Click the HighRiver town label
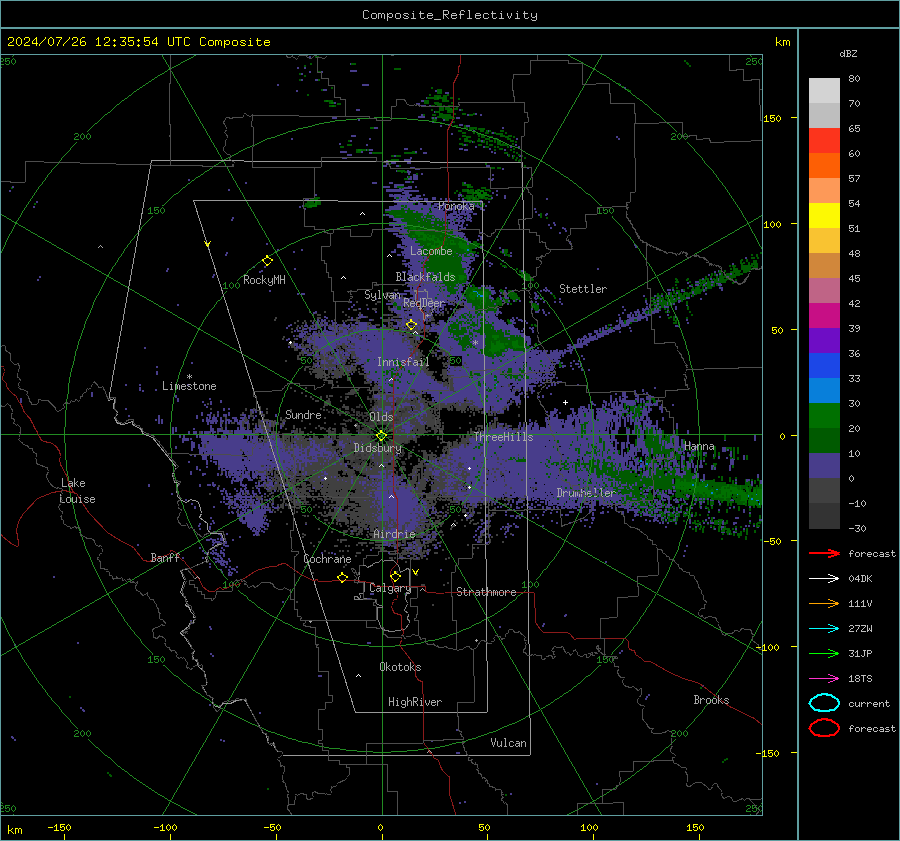Image resolution: width=900 pixels, height=841 pixels. (x=414, y=702)
